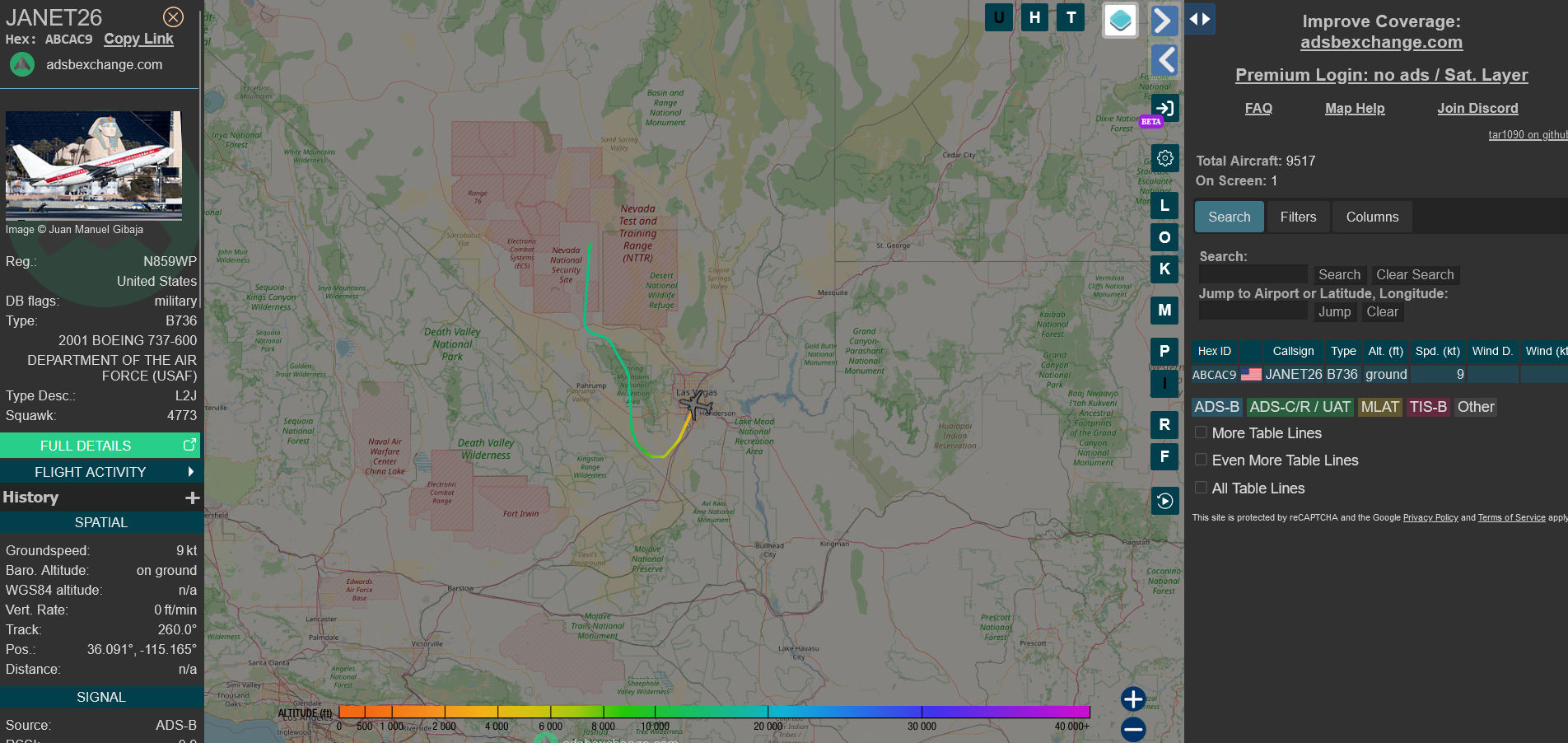The width and height of the screenshot is (1568, 743).
Task: Enable More Table Lines checkbox
Action: tap(1201, 432)
